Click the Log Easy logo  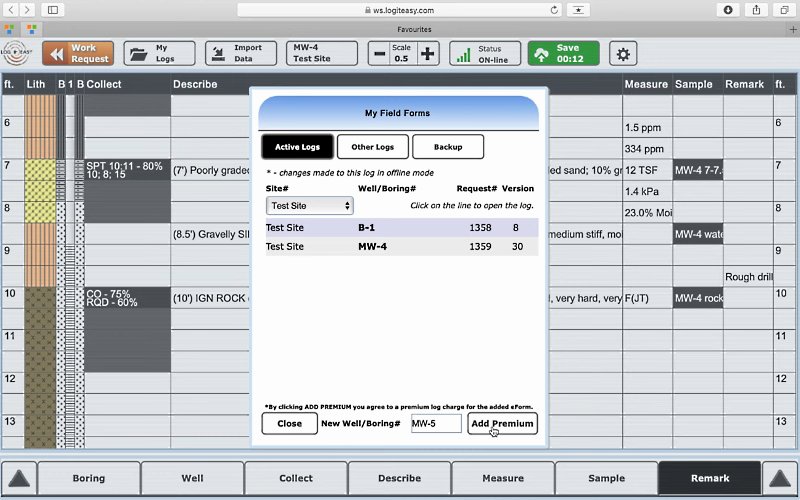point(17,53)
